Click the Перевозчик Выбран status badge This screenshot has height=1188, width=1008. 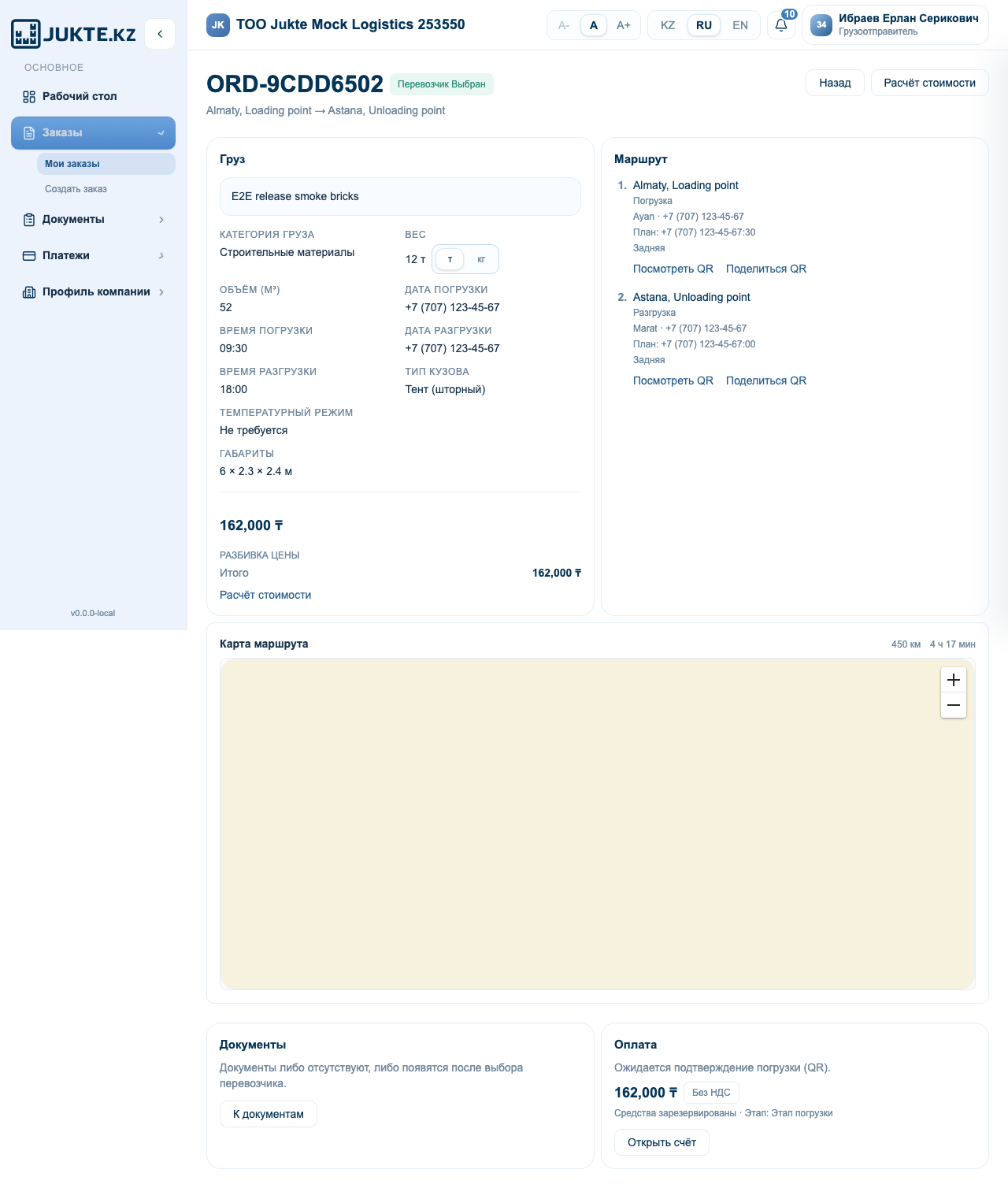coord(442,84)
